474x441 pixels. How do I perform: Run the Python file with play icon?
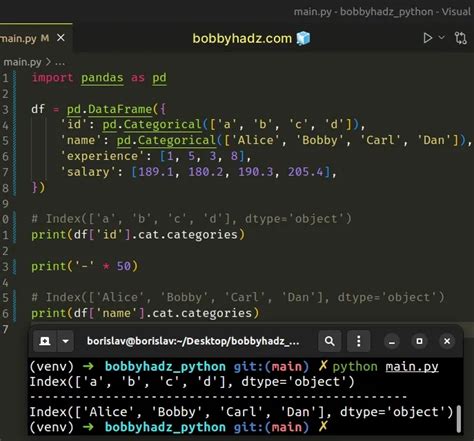pyautogui.click(x=428, y=38)
